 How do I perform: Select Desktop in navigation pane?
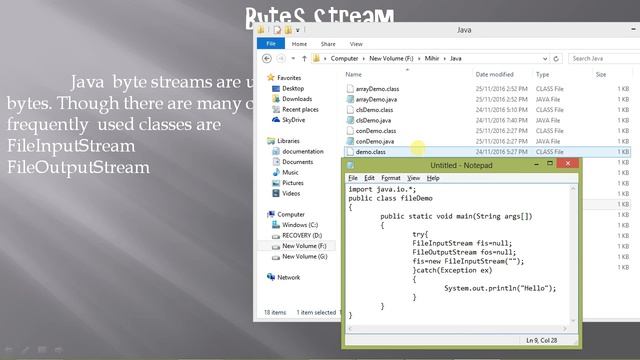pyautogui.click(x=293, y=88)
